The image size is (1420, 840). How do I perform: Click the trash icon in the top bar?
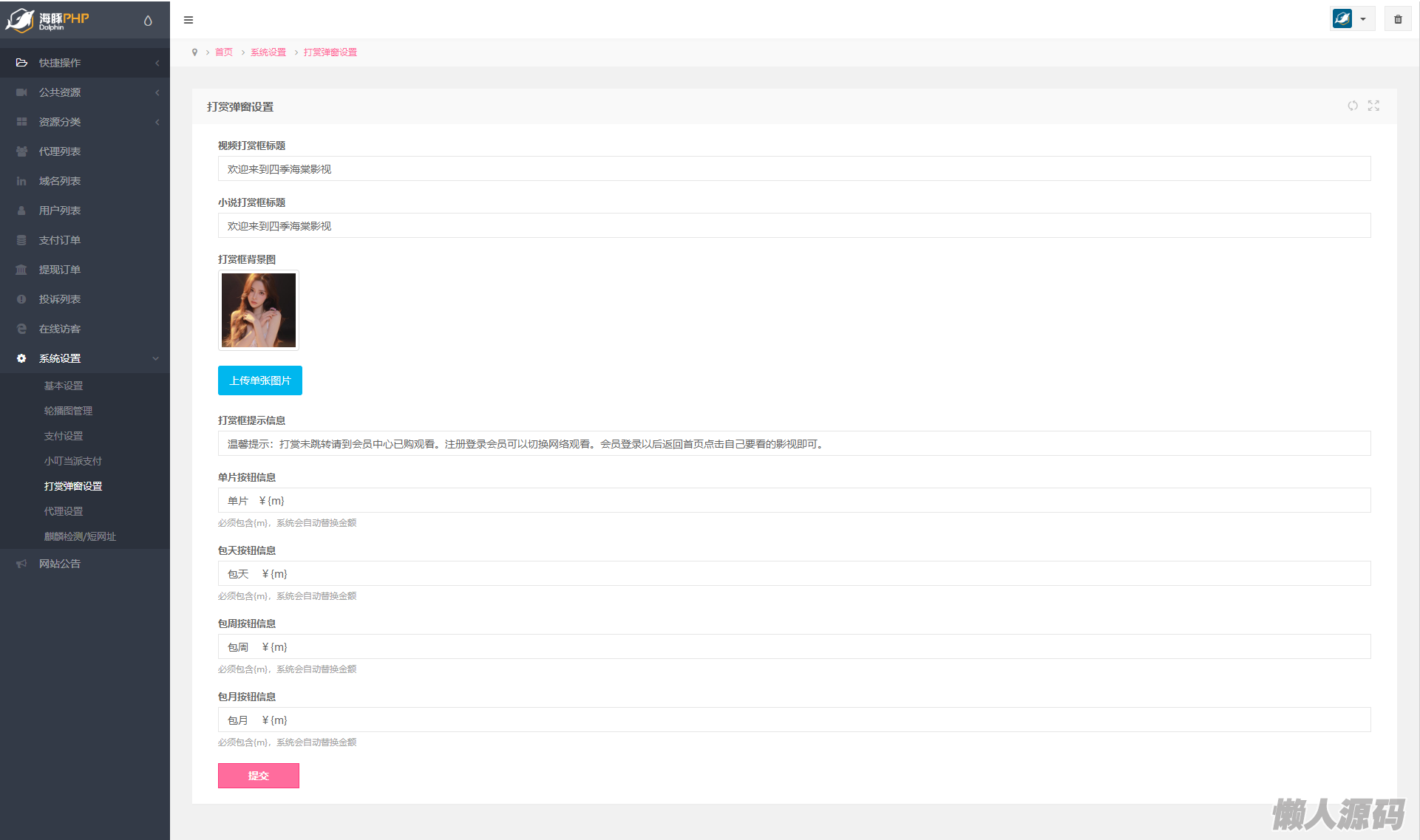(1398, 19)
